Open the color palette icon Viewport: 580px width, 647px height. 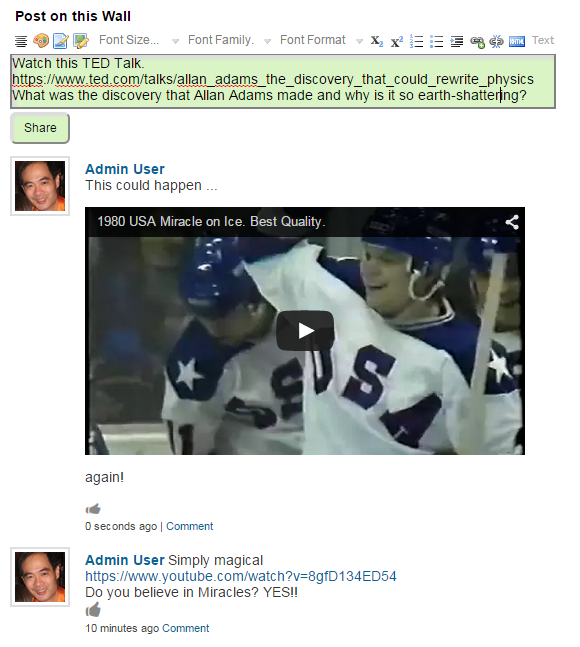(x=41, y=41)
